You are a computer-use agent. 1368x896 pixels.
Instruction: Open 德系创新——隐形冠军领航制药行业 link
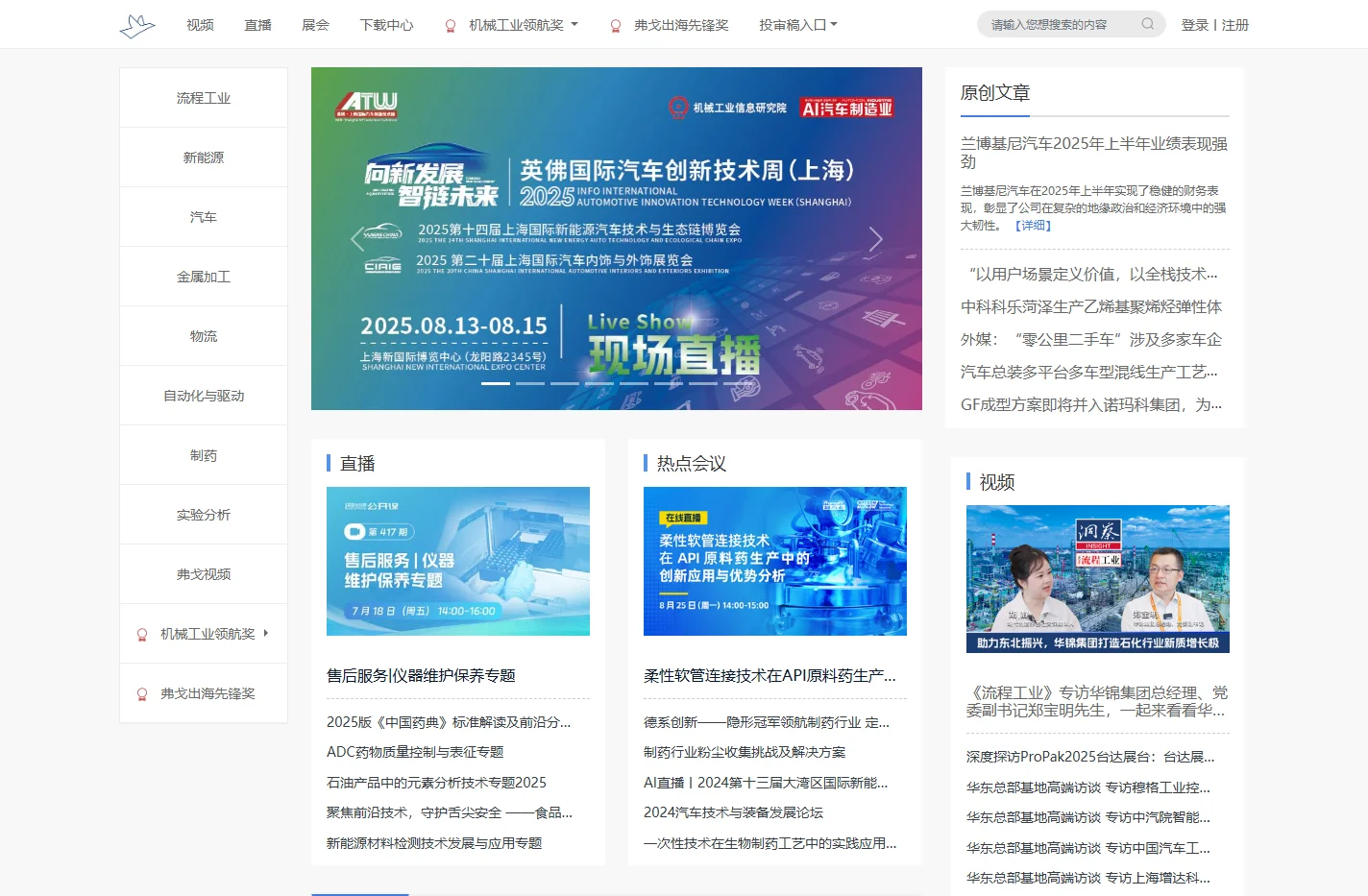(767, 722)
